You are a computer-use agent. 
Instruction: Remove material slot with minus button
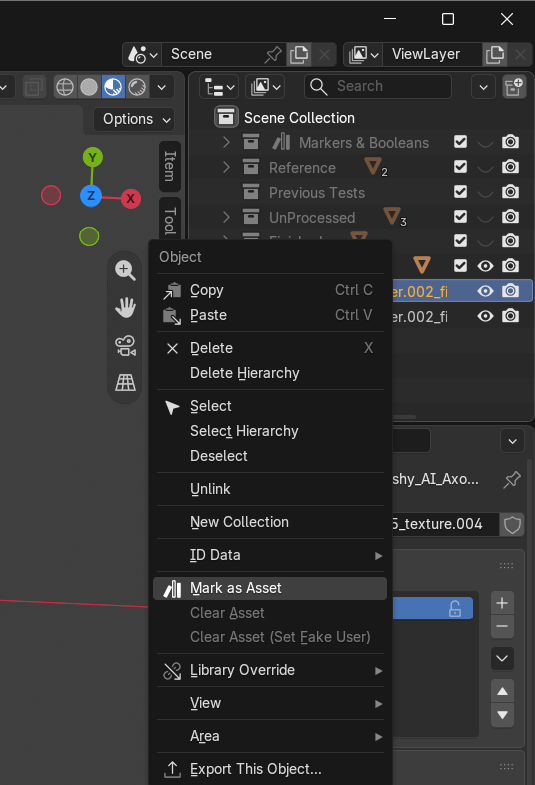pyautogui.click(x=502, y=626)
